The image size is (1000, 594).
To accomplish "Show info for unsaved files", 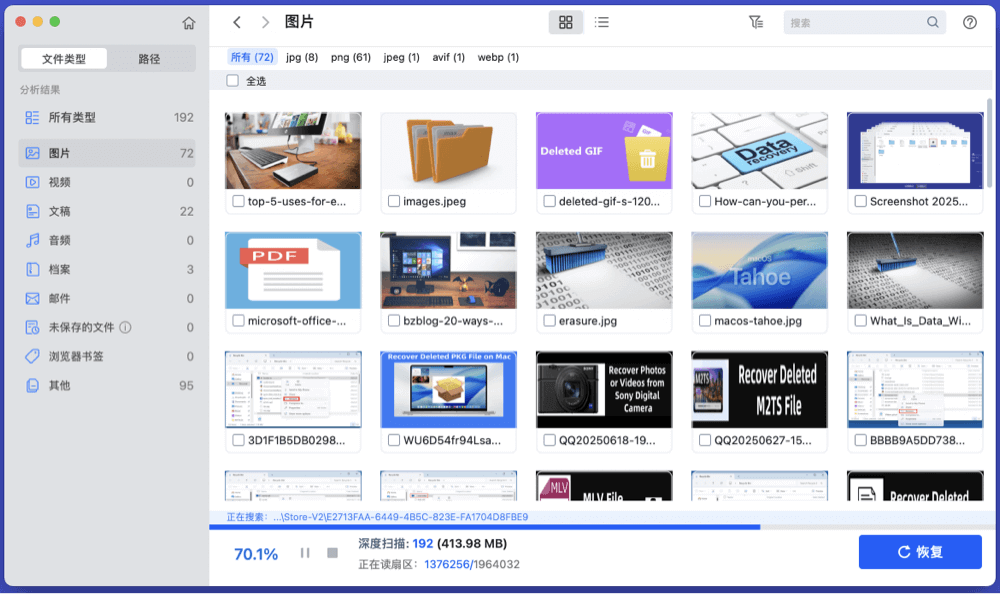I will 125,328.
